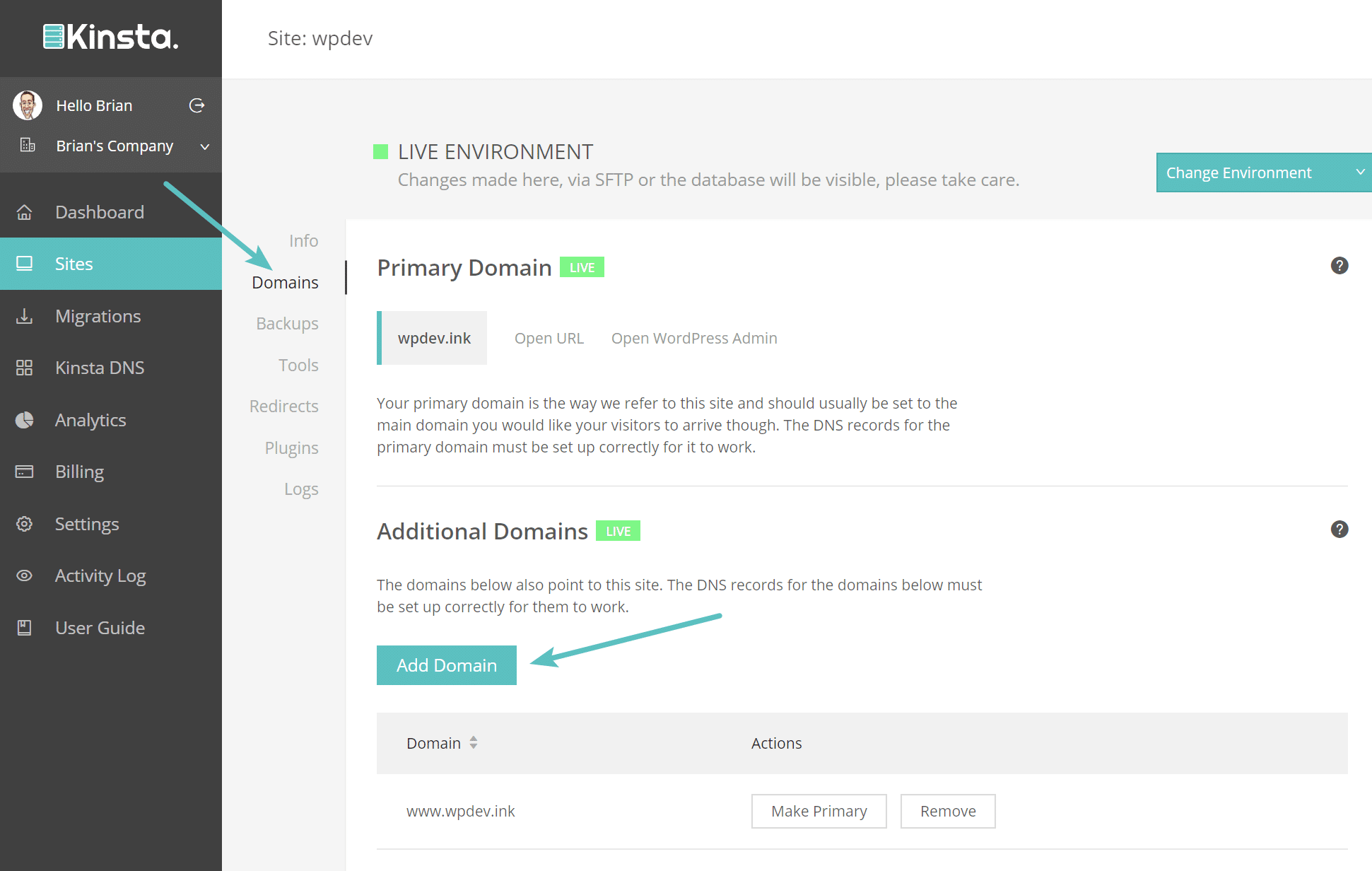Make www.wpdev.ink the primary domain
1372x871 pixels.
(819, 812)
